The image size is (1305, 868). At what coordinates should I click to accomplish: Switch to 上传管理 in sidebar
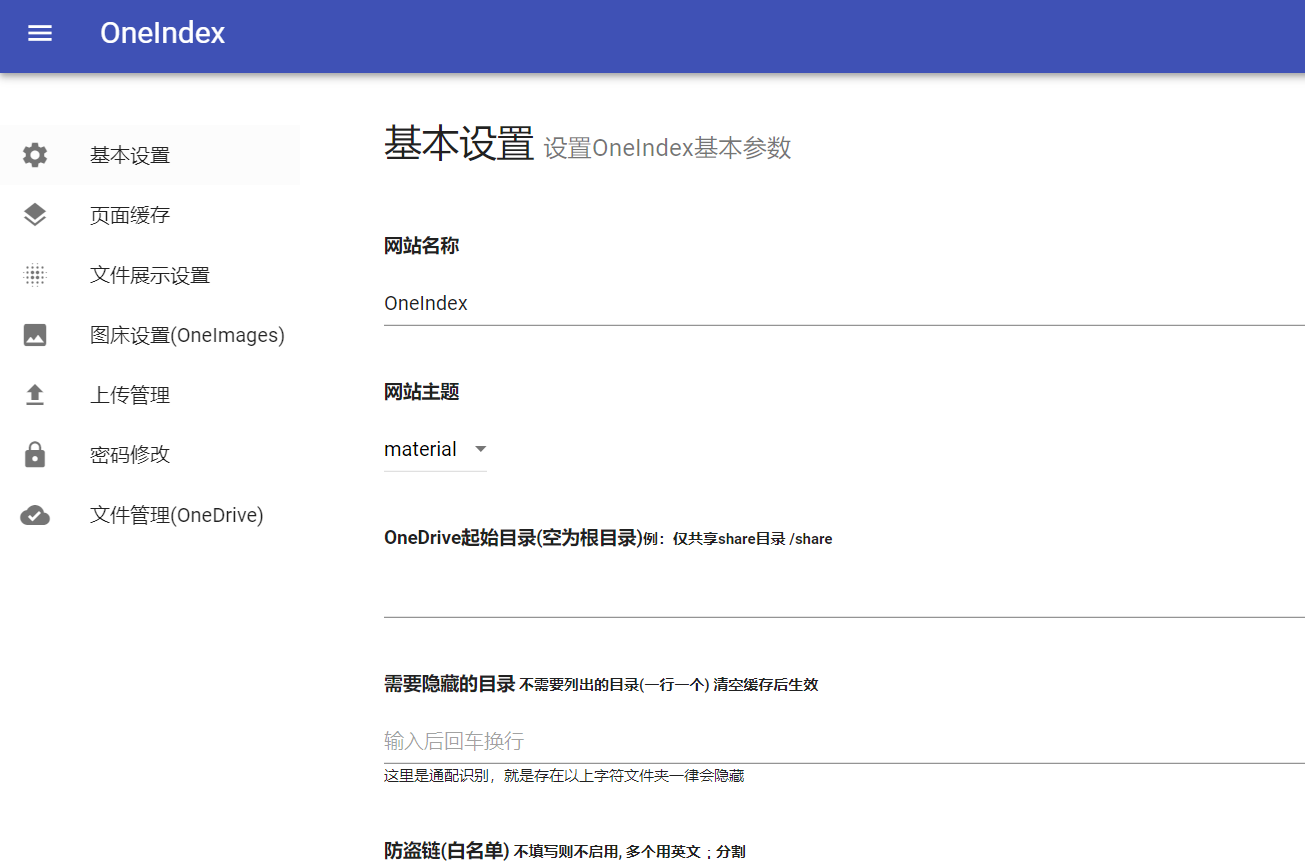[130, 395]
